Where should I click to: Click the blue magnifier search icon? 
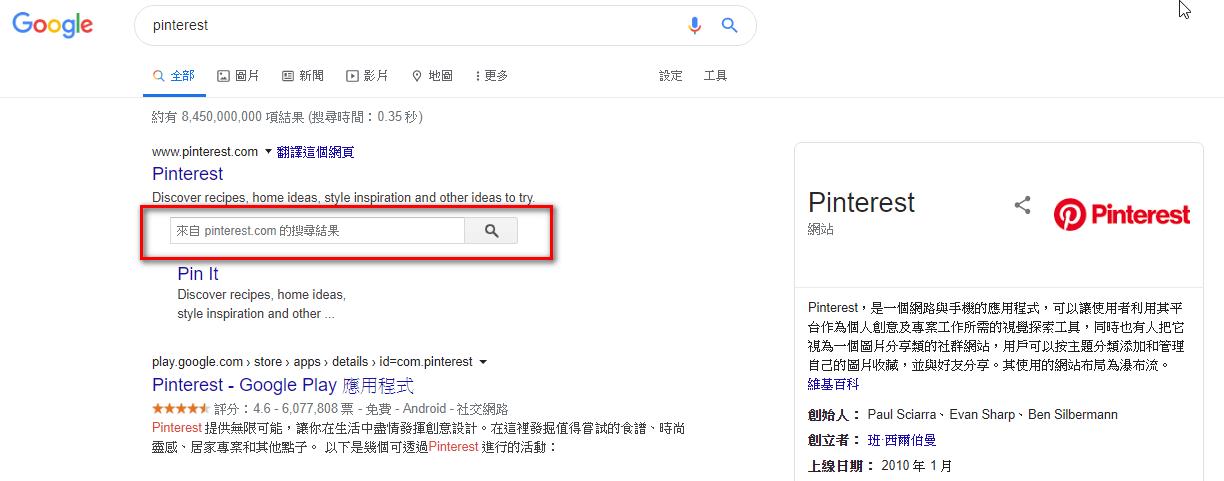[x=729, y=26]
